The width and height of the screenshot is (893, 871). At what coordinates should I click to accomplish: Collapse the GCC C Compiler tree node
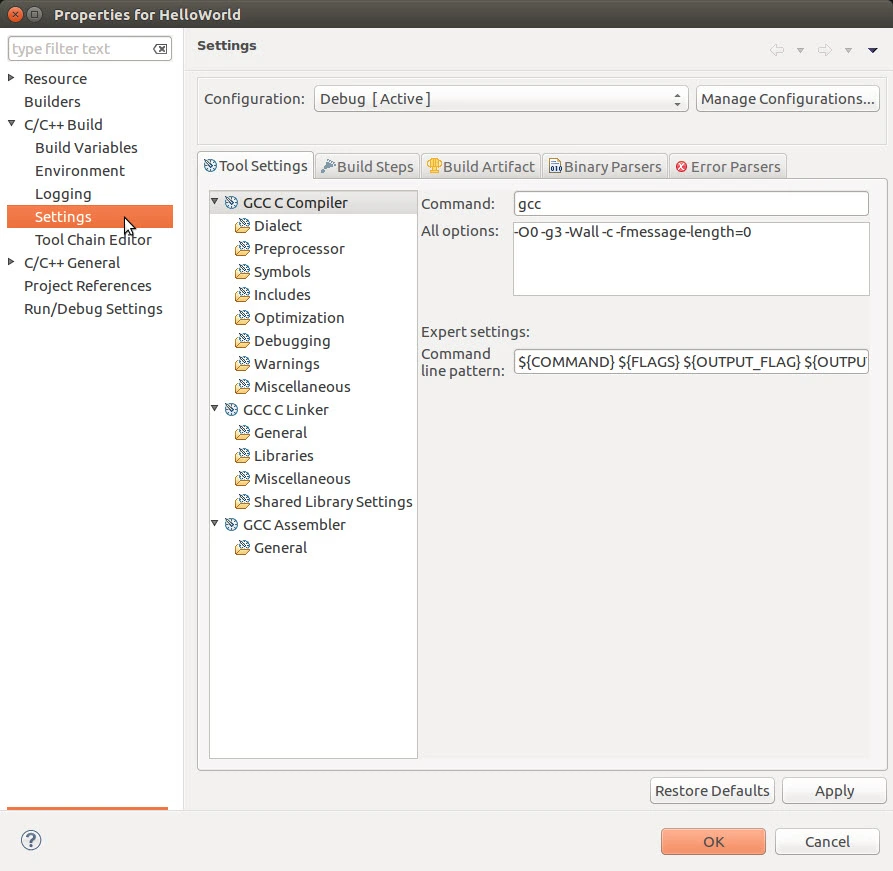click(x=215, y=203)
